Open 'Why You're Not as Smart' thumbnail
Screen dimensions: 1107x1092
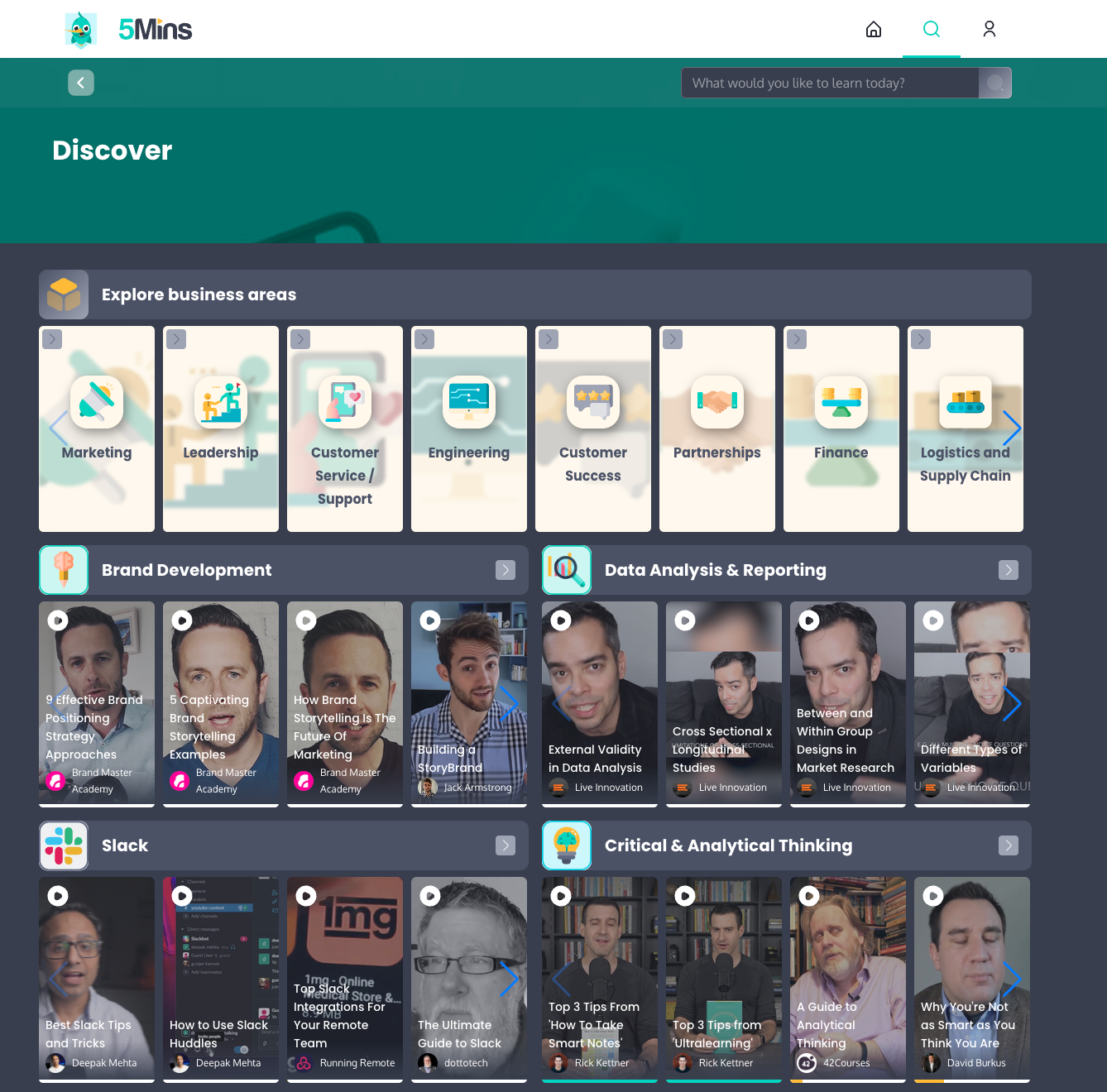[972, 979]
